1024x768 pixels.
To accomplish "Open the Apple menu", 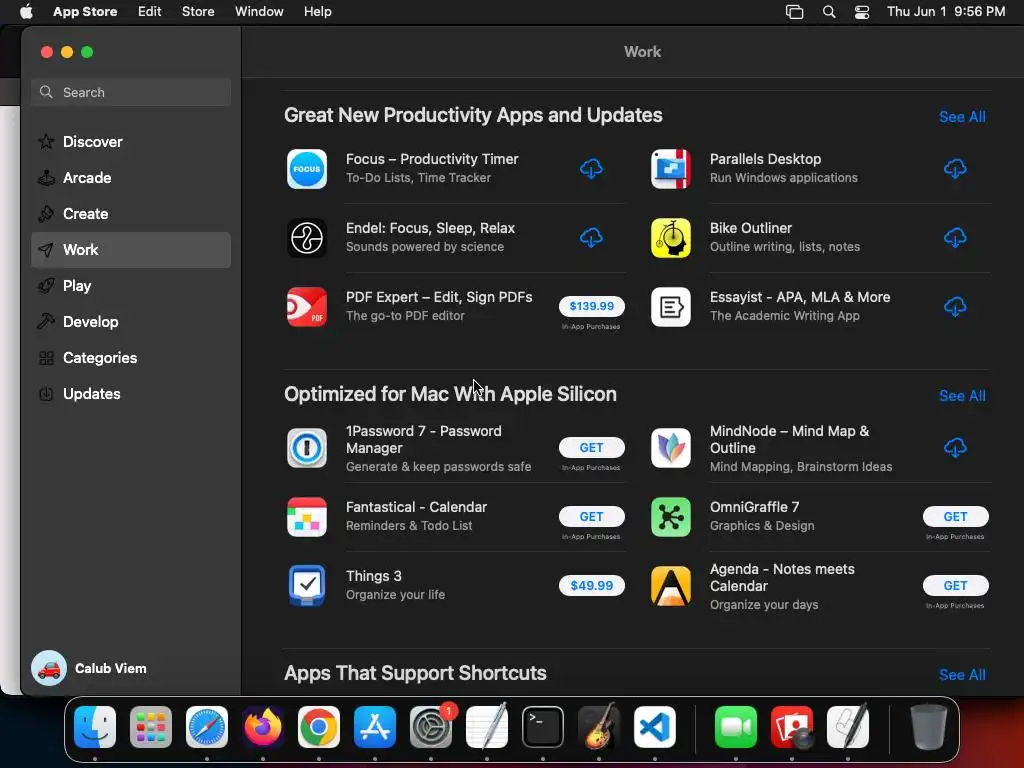I will pyautogui.click(x=26, y=12).
